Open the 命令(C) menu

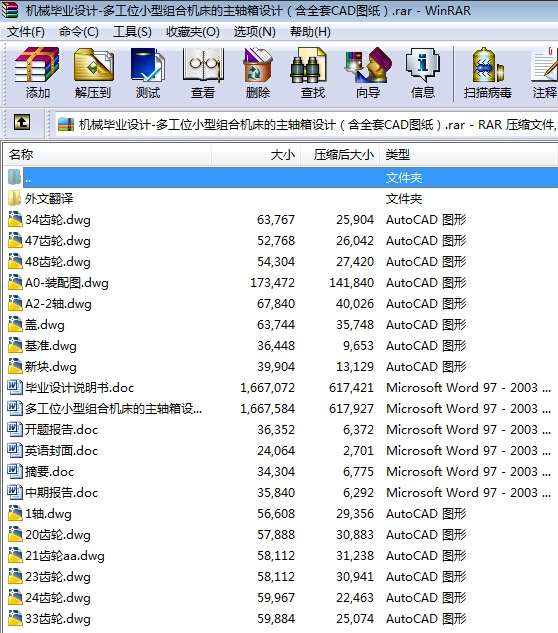79,31
